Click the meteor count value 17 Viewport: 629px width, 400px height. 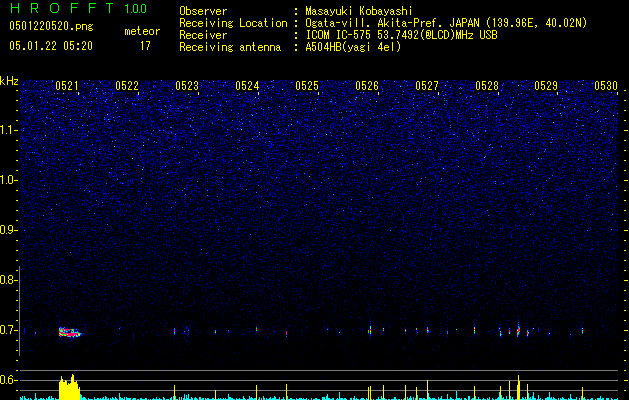145,46
